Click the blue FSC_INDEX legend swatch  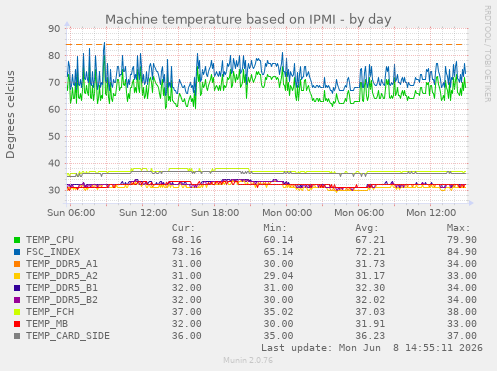(x=17, y=252)
